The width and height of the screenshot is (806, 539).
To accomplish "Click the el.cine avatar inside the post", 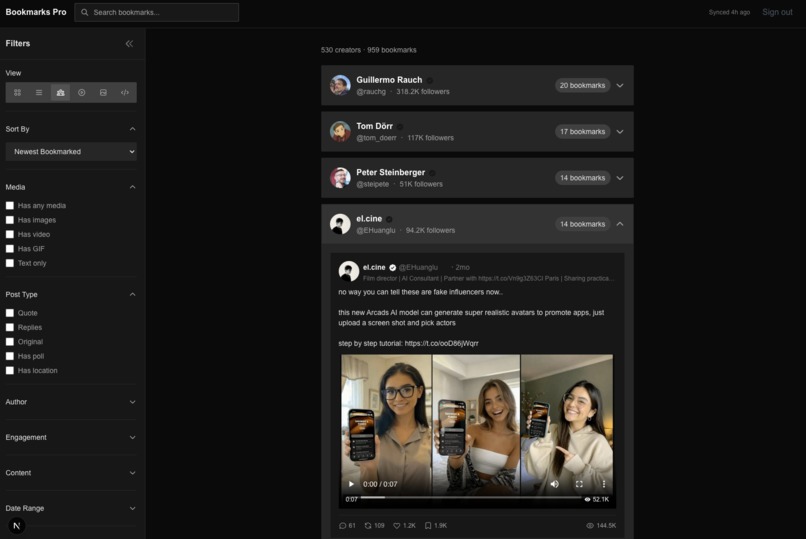I will 349,271.
